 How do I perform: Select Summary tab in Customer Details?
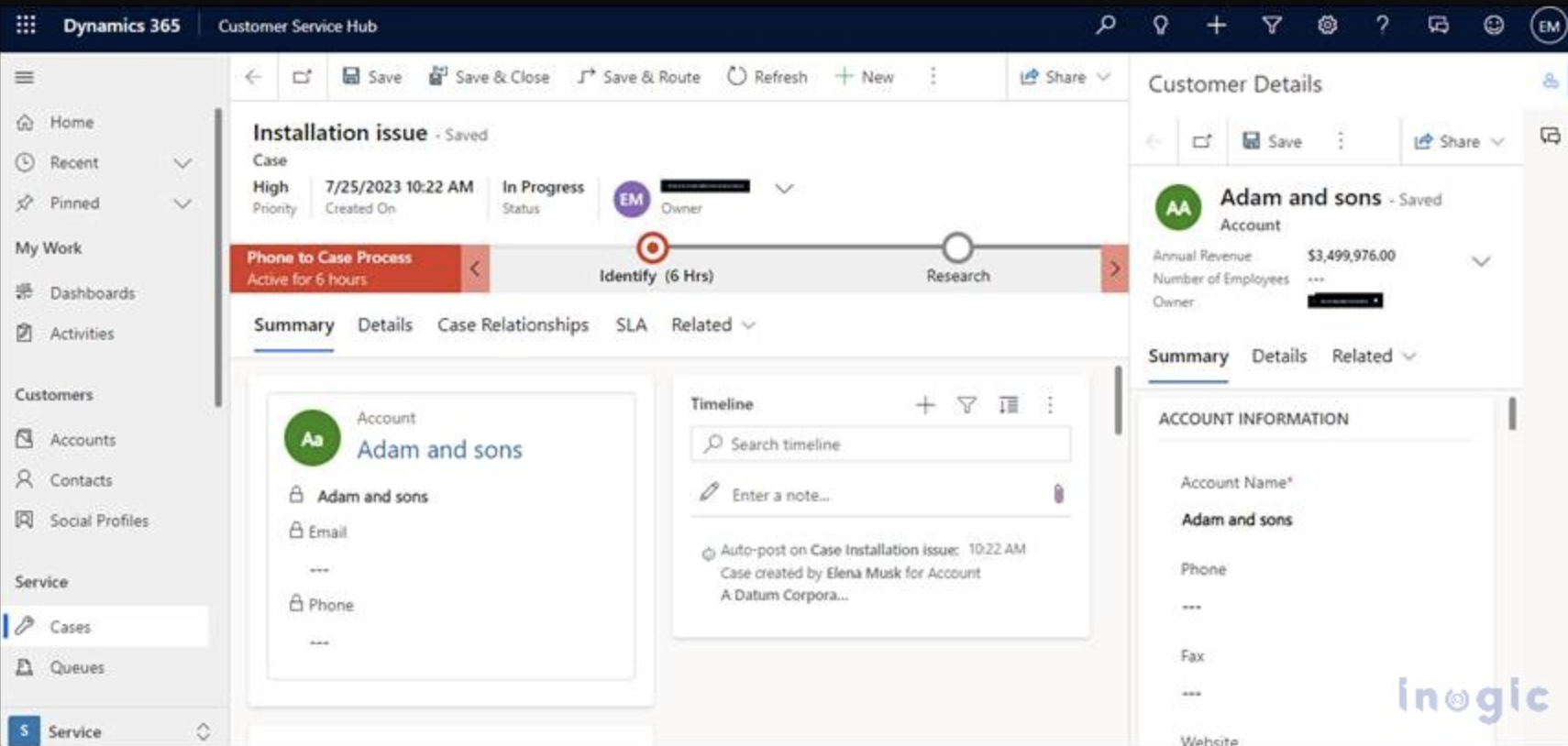point(1188,357)
